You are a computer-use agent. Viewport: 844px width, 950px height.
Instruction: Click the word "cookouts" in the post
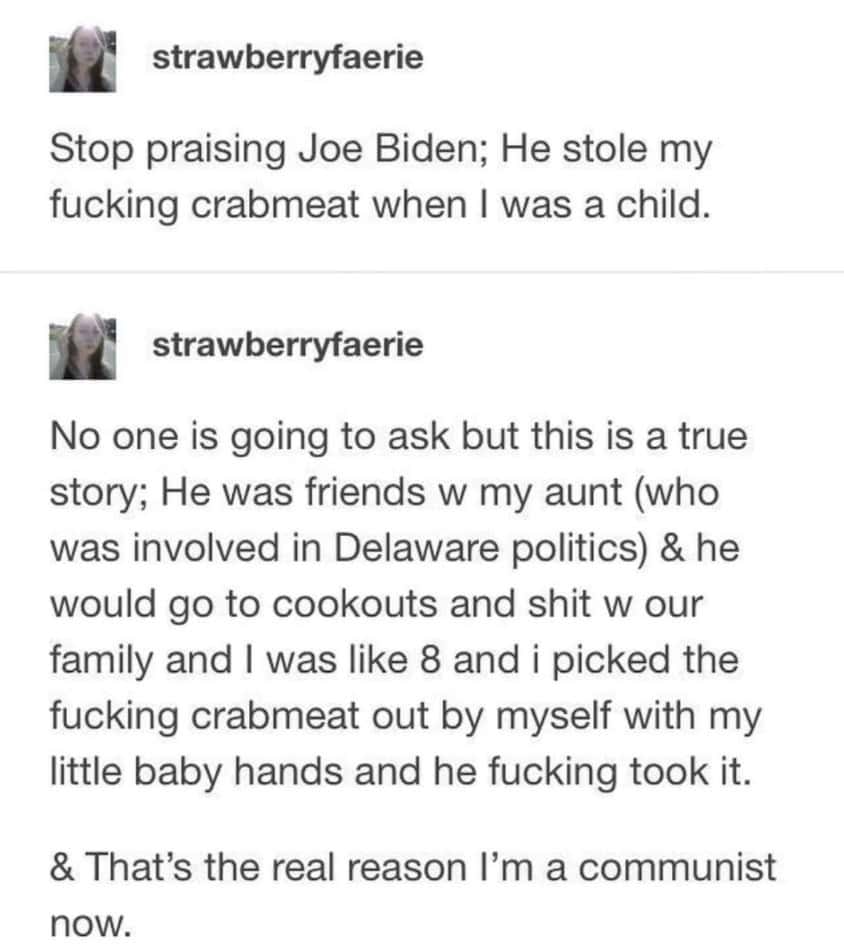pyautogui.click(x=354, y=605)
